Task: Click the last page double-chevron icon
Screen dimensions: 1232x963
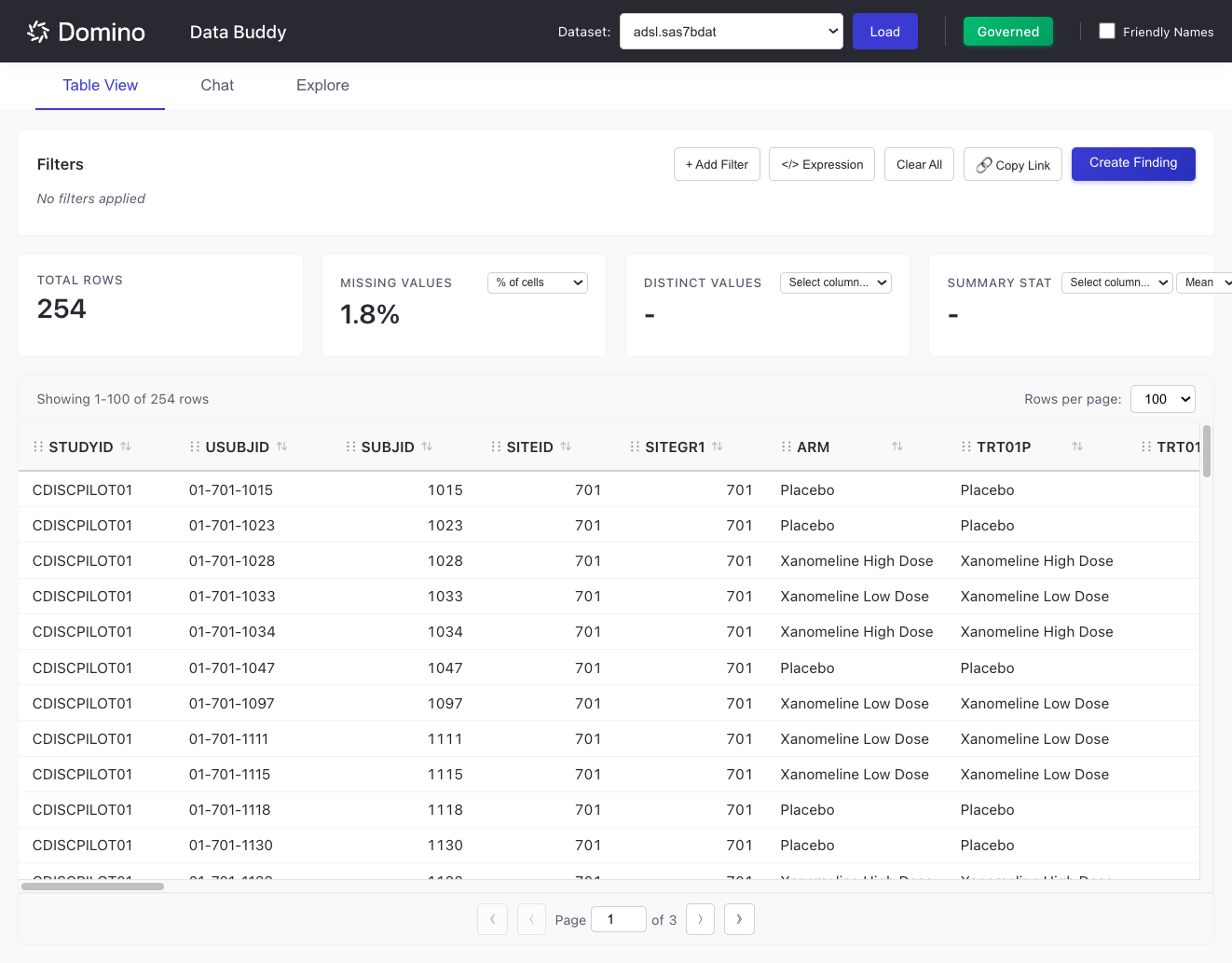Action: coord(739,919)
